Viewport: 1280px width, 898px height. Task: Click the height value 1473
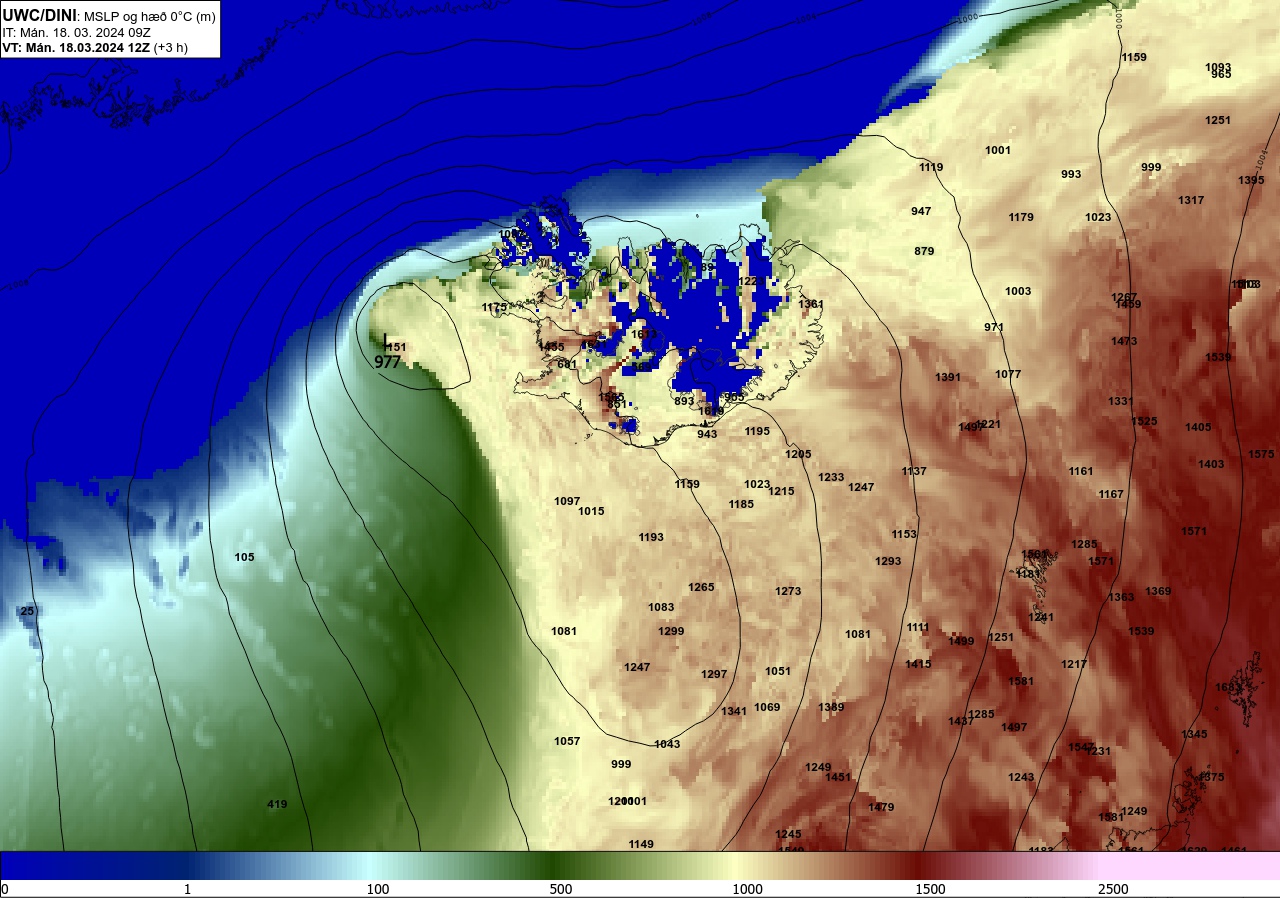tap(1124, 341)
